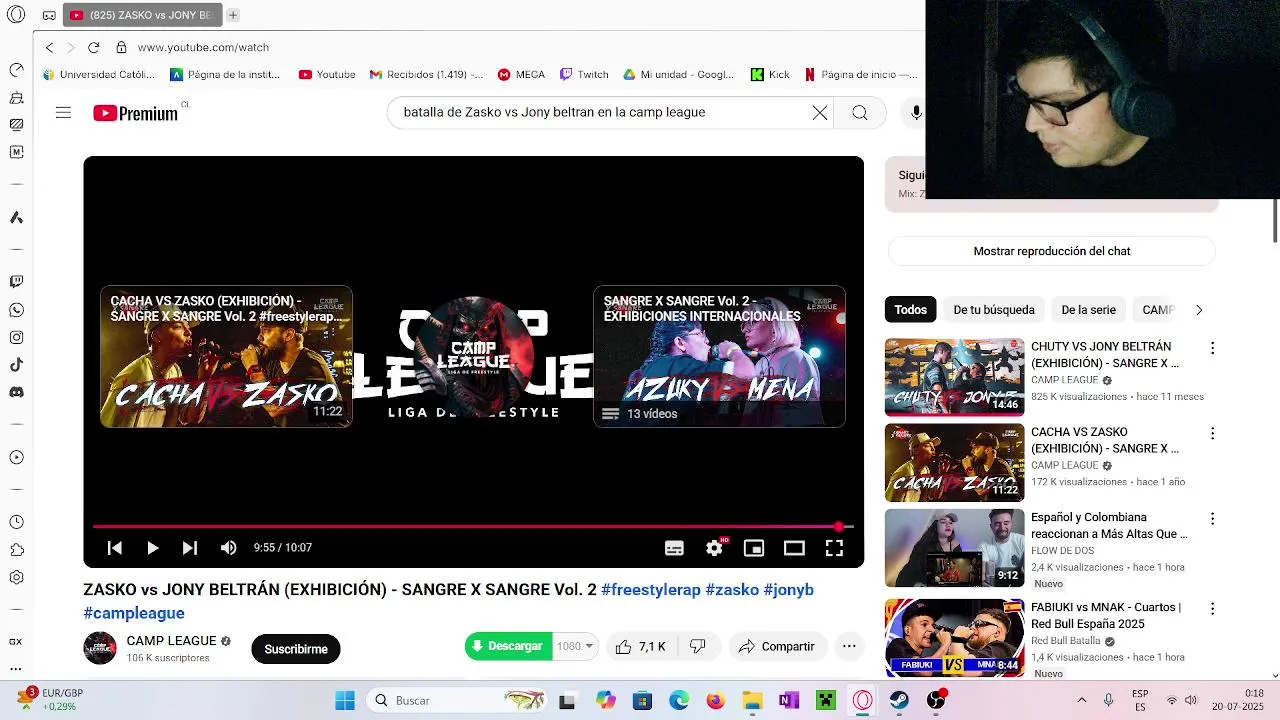The height and width of the screenshot is (720, 1280).
Task: Restart with the previous-track button
Action: coord(115,548)
